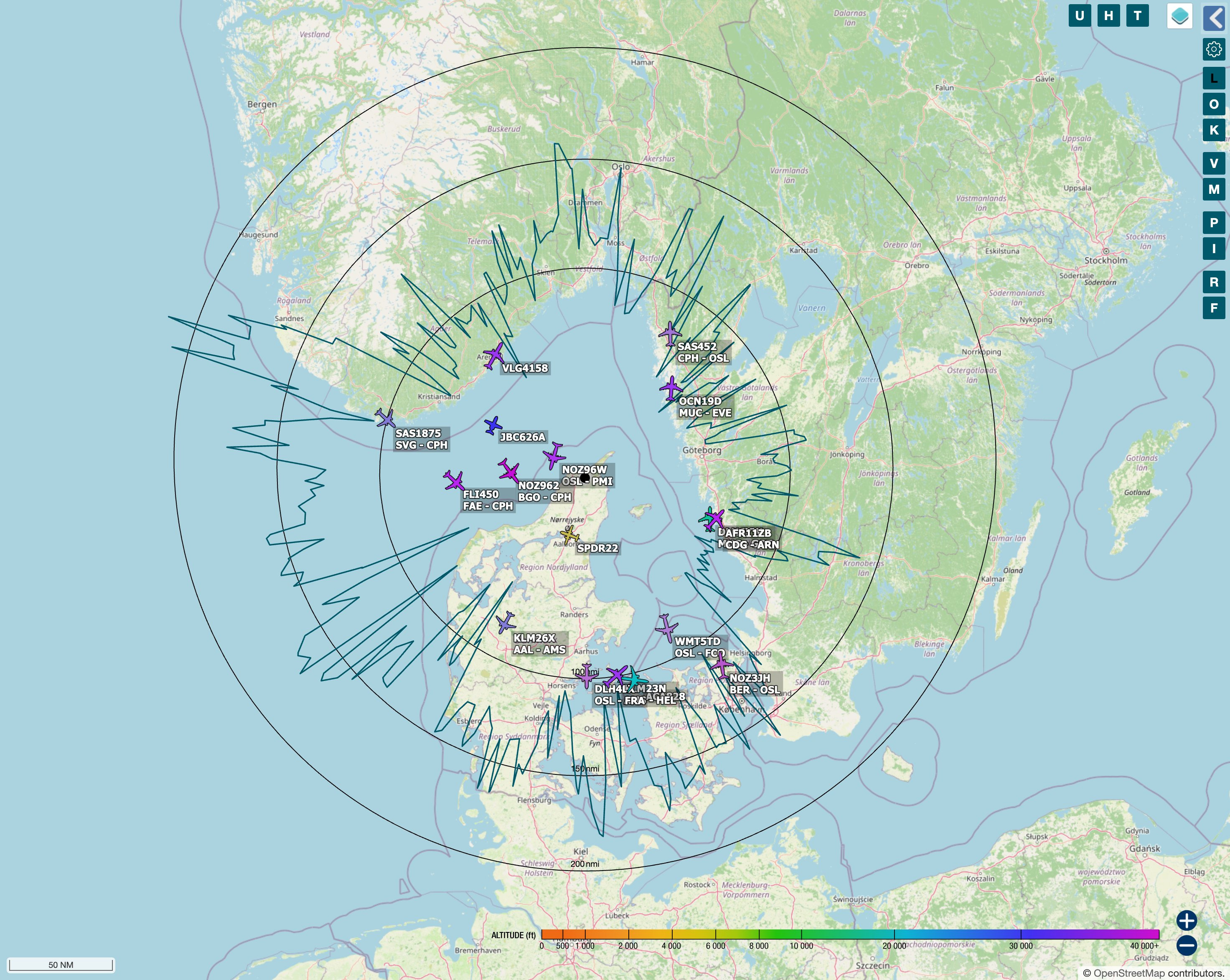Toggle the T button in the top bar
The image size is (1230, 980).
point(1138,15)
